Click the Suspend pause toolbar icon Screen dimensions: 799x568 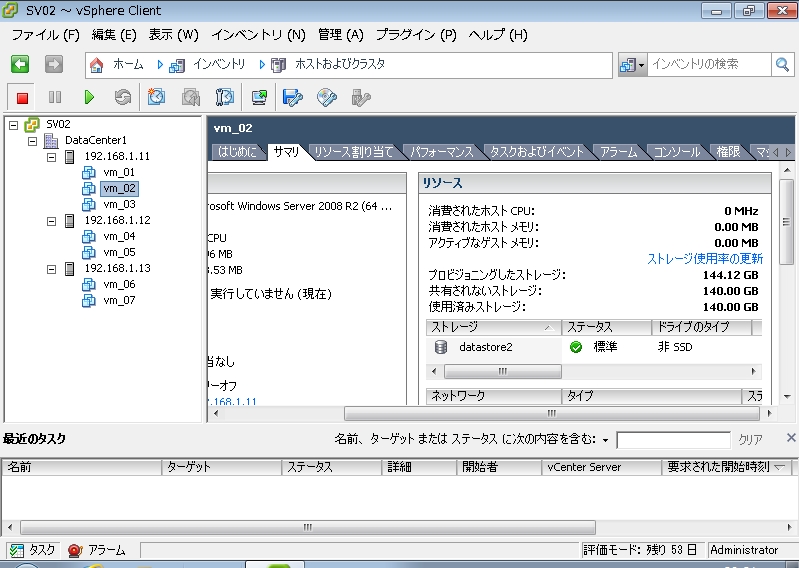(55, 97)
